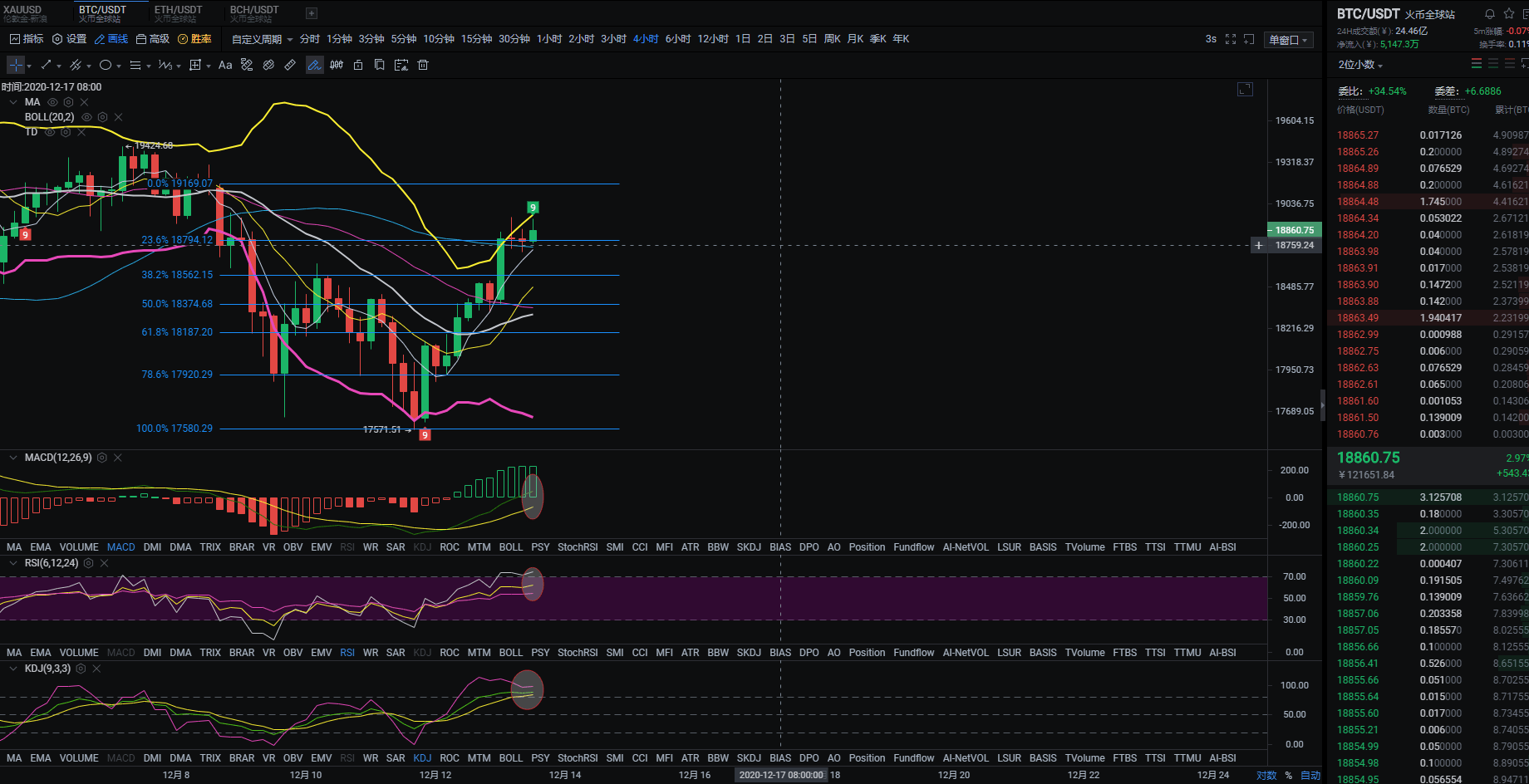This screenshot has height=784, width=1529.
Task: Open the 指标 indicators button
Action: point(27,39)
